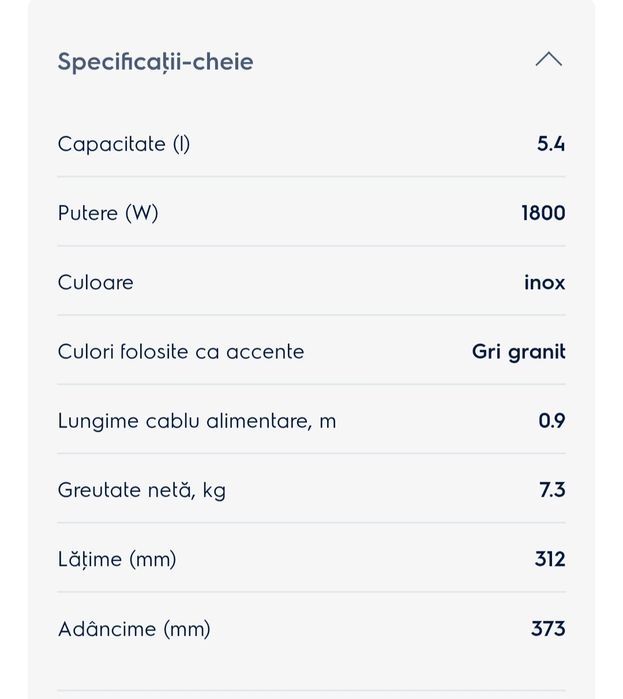Select the Putere (W) label

108,213
